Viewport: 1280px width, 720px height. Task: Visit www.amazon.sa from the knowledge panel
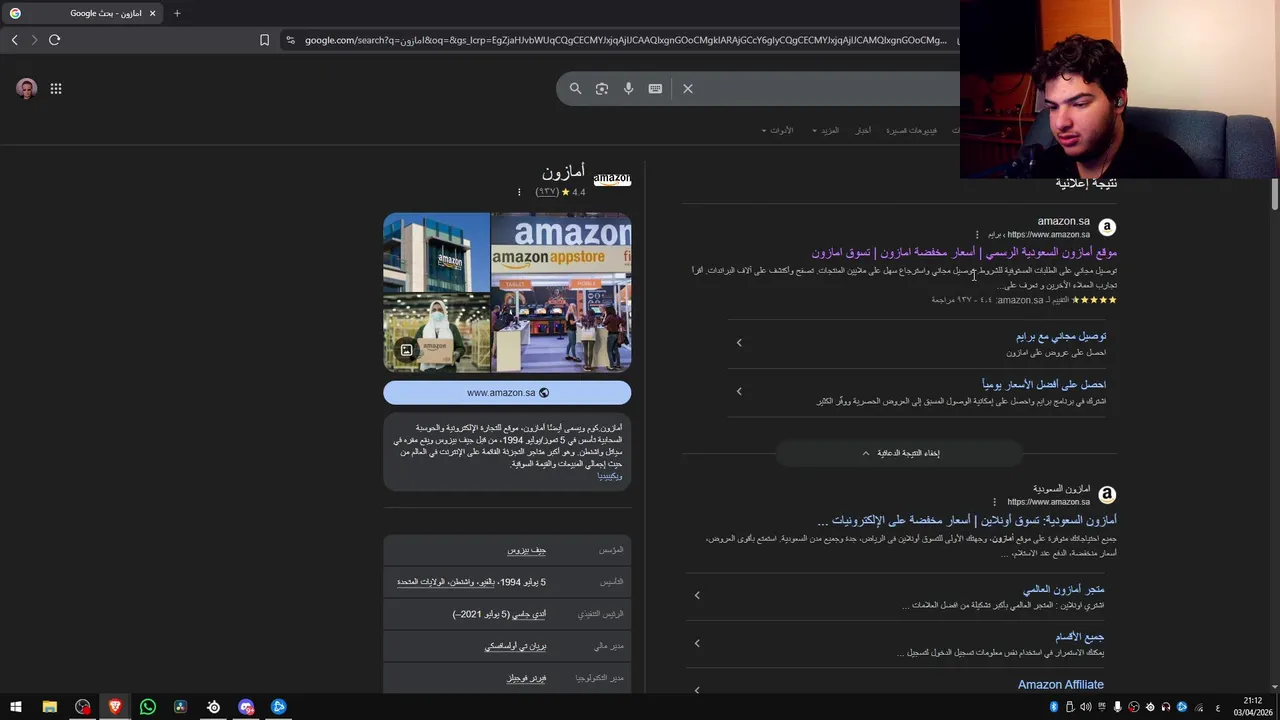(507, 393)
